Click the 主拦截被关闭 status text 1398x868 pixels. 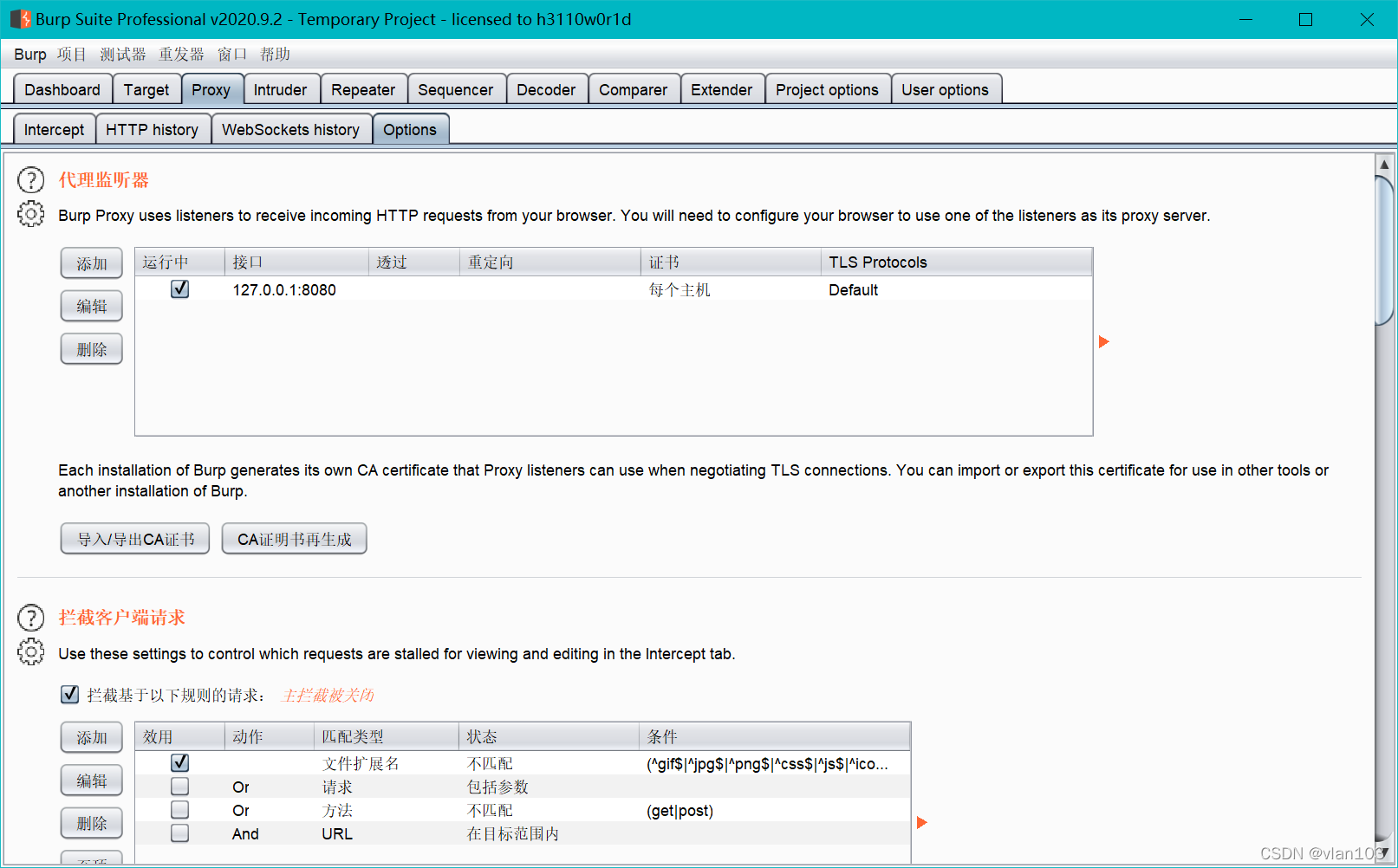pyautogui.click(x=328, y=696)
